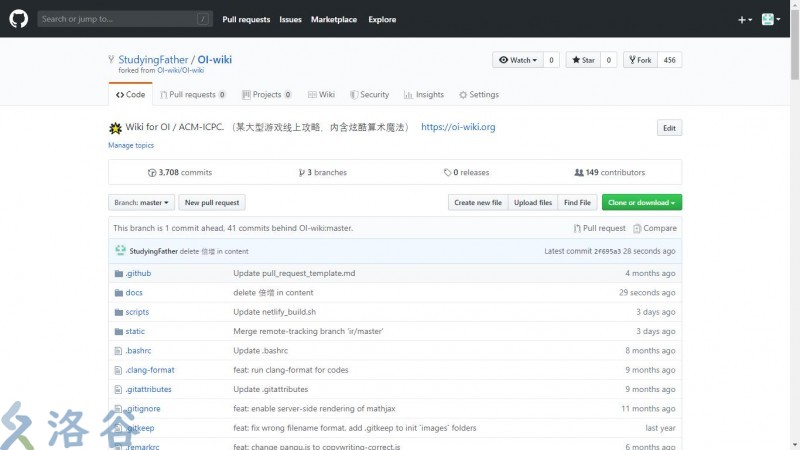Open commit 'Update pull_request_template.md'
This screenshot has height=450, width=800.
click(x=294, y=273)
